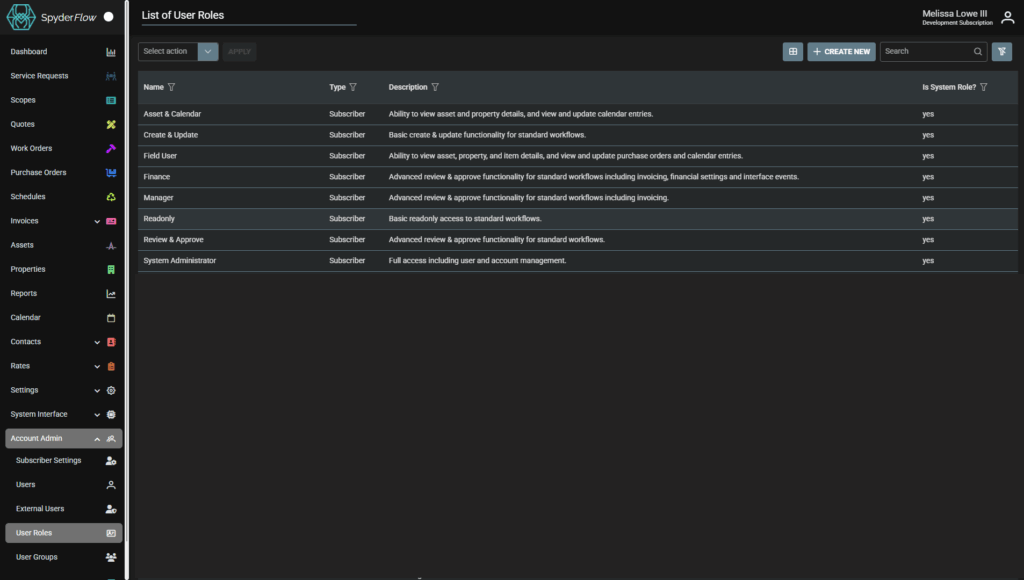Select the System Administrator role row
1024x580 pixels.
pos(180,261)
